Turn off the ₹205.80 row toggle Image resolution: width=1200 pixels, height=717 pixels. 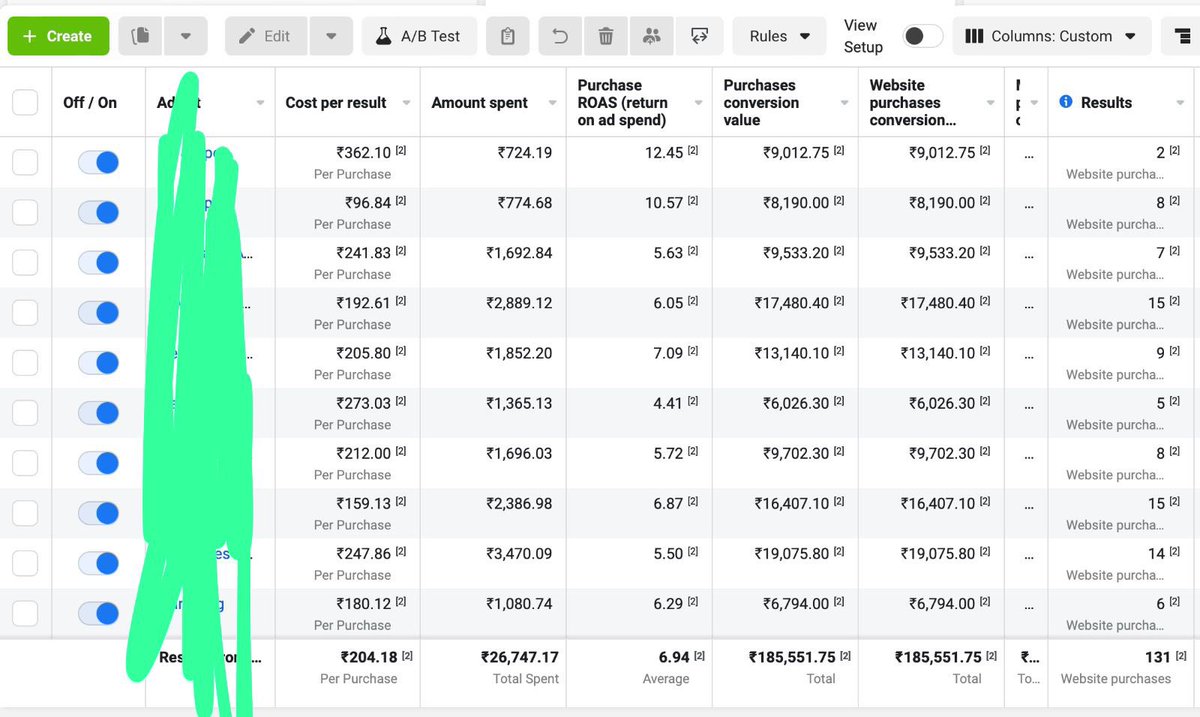(98, 363)
